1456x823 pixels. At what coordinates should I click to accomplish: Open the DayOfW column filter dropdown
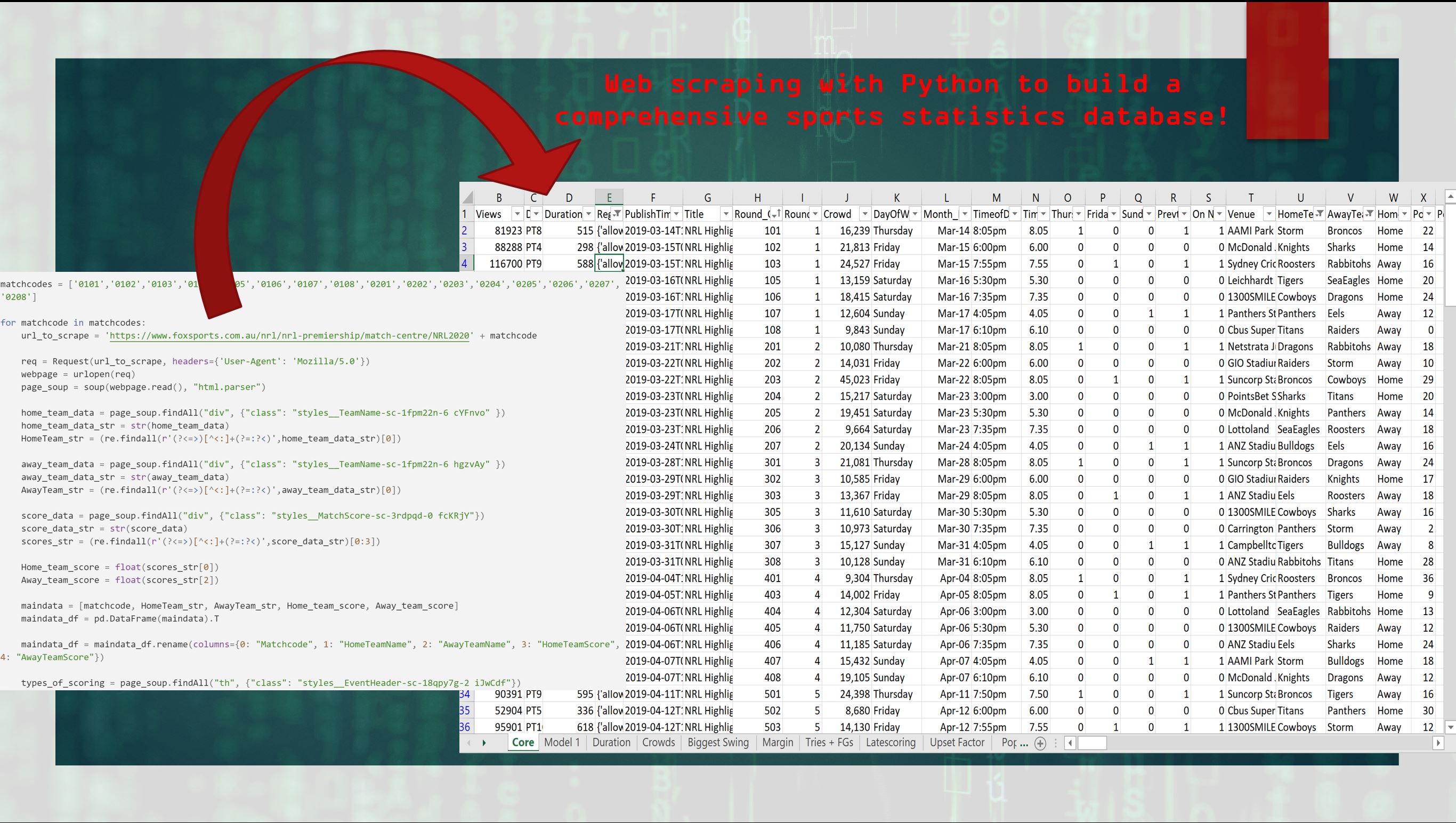pos(915,214)
